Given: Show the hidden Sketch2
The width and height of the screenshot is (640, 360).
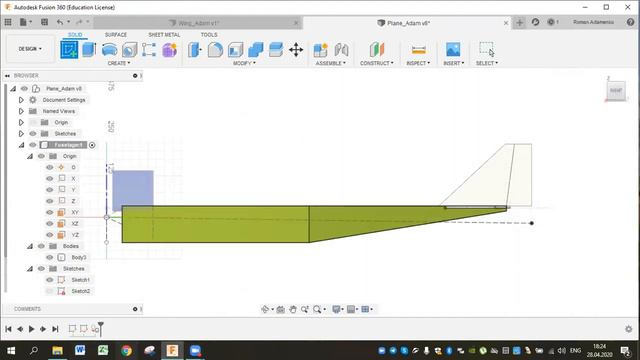Looking at the screenshot, I should (x=50, y=291).
